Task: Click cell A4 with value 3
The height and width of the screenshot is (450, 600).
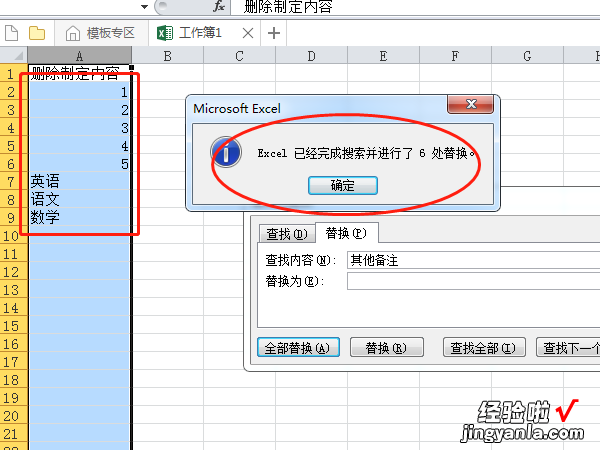Action: [x=80, y=128]
